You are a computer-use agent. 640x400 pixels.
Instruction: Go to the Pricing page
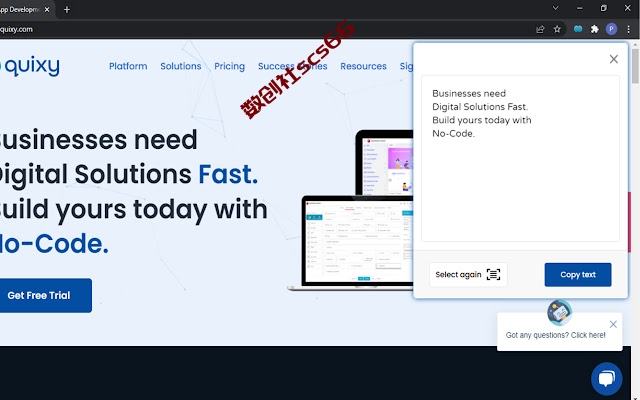(x=229, y=66)
